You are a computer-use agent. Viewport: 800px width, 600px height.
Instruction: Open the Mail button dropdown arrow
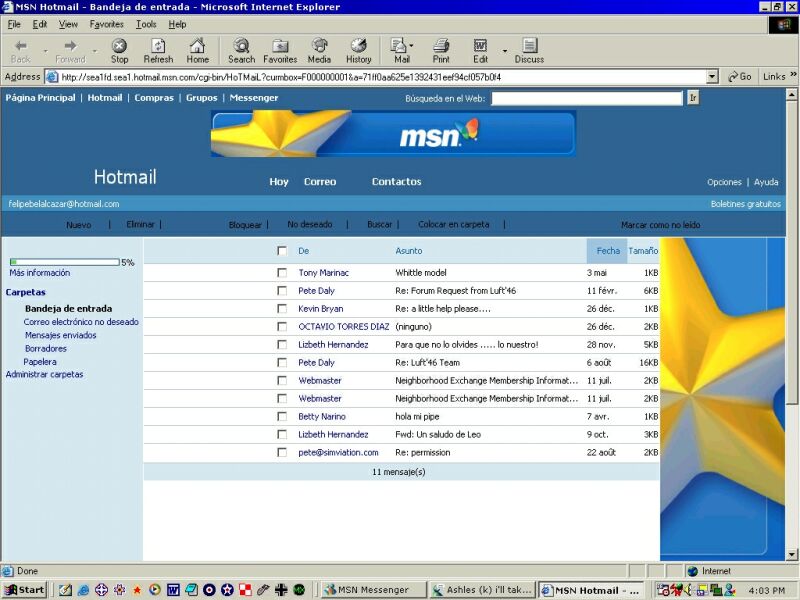[x=411, y=47]
